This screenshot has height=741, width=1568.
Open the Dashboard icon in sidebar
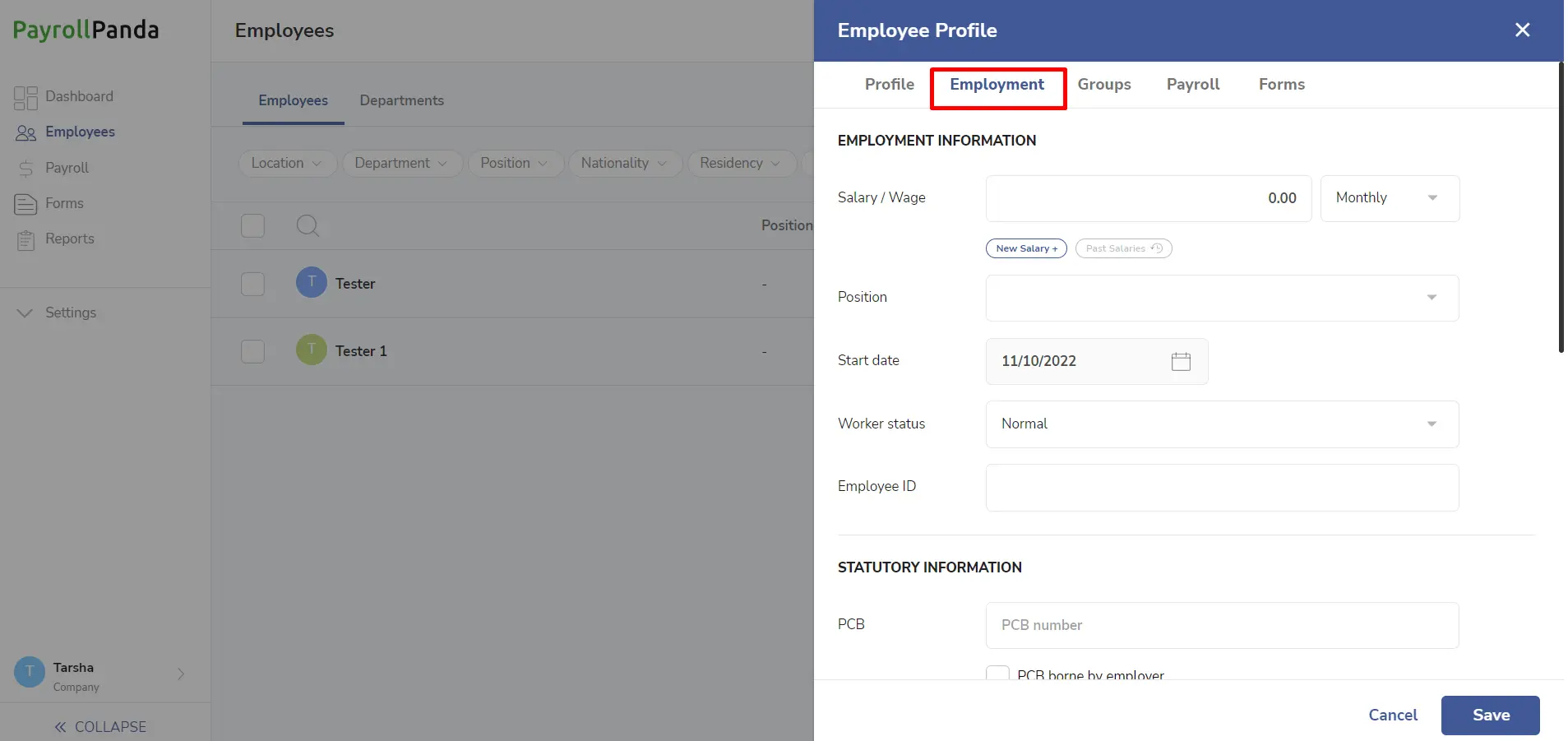[25, 98]
